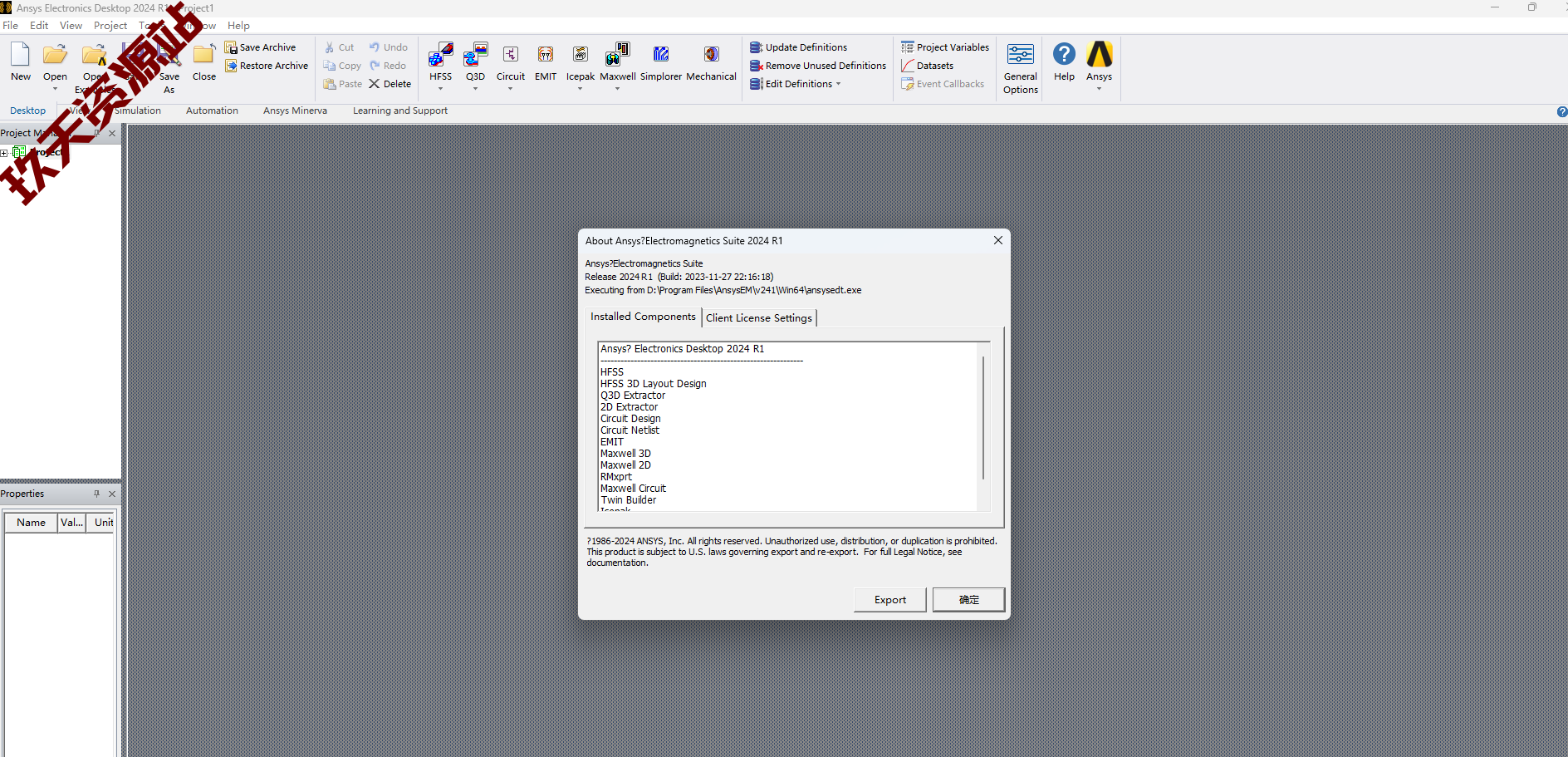This screenshot has width=1568, height=757.
Task: Select the Client License Settings tab
Action: [x=759, y=318]
